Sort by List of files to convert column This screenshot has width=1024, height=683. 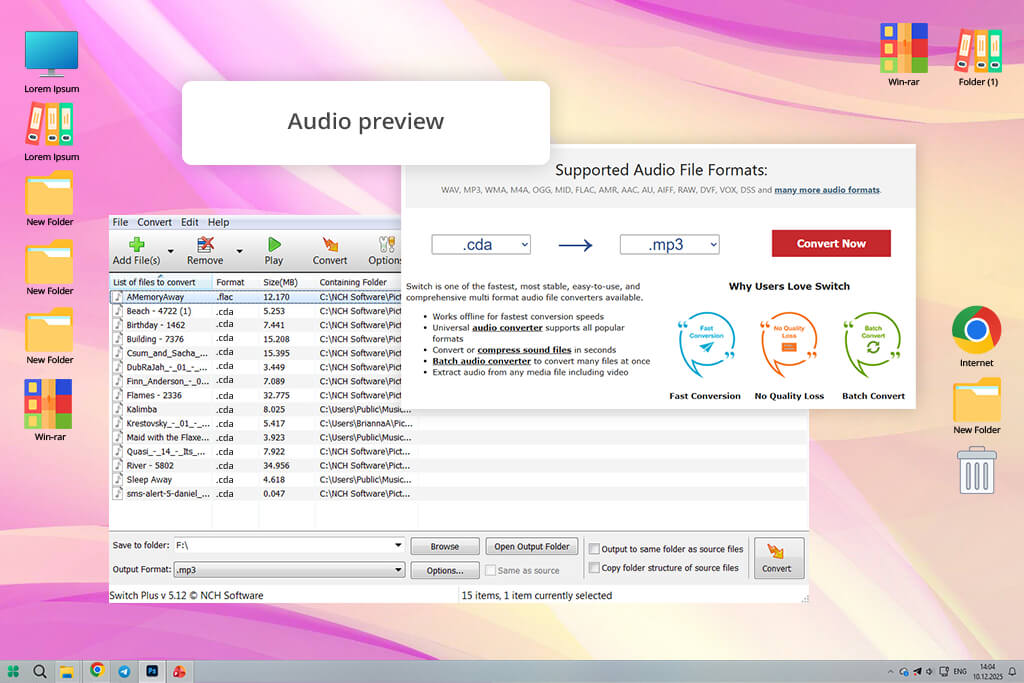click(161, 282)
